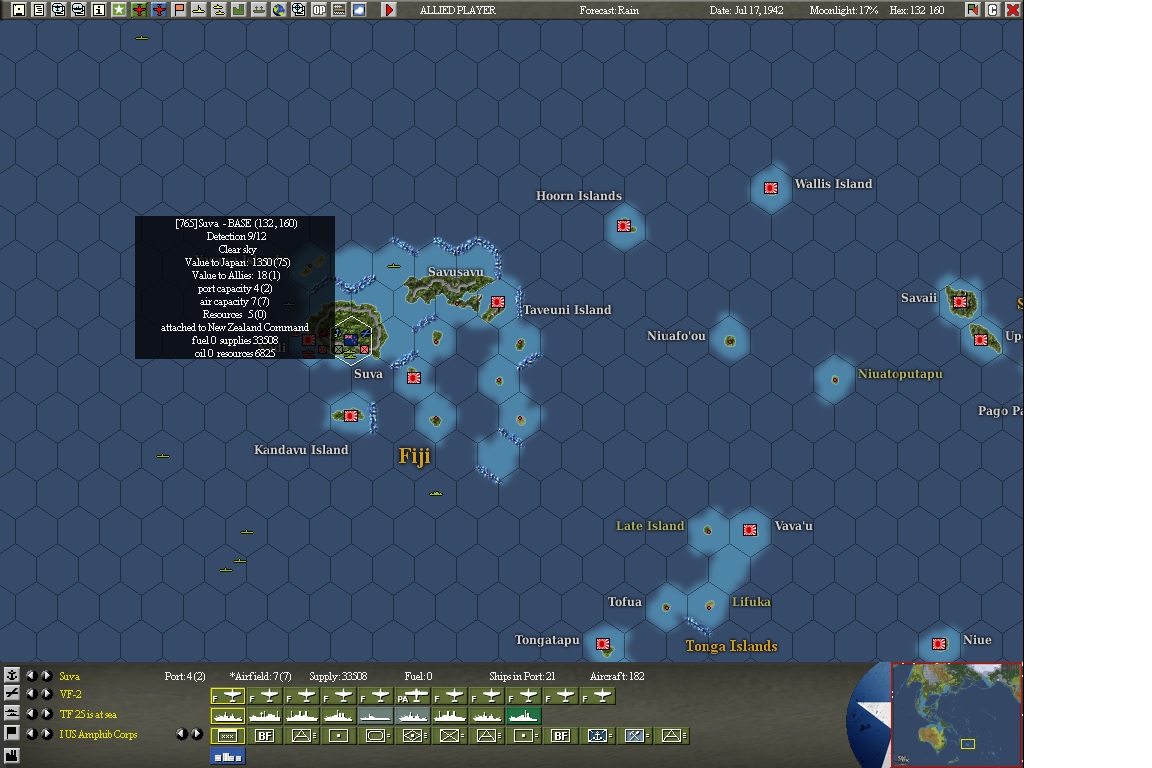Click the Niue base marker
The image size is (1152, 768).
pos(939,644)
